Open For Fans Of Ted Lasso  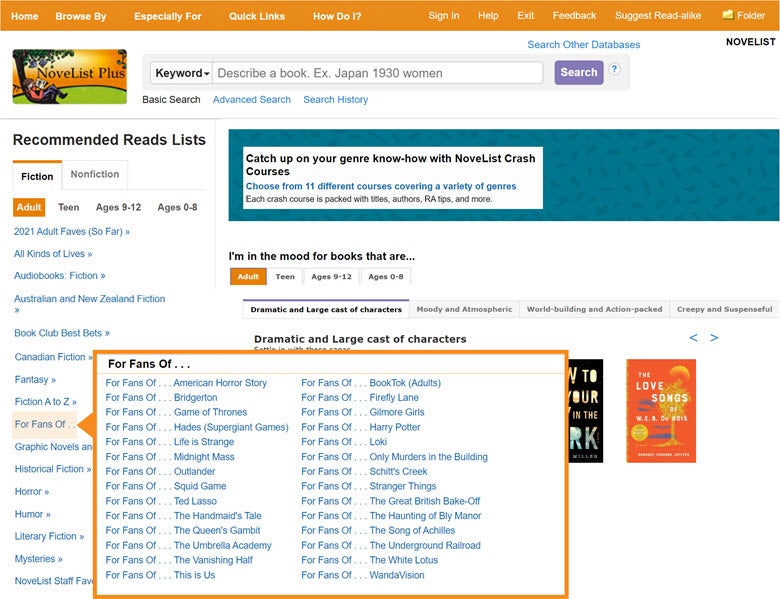coord(161,501)
